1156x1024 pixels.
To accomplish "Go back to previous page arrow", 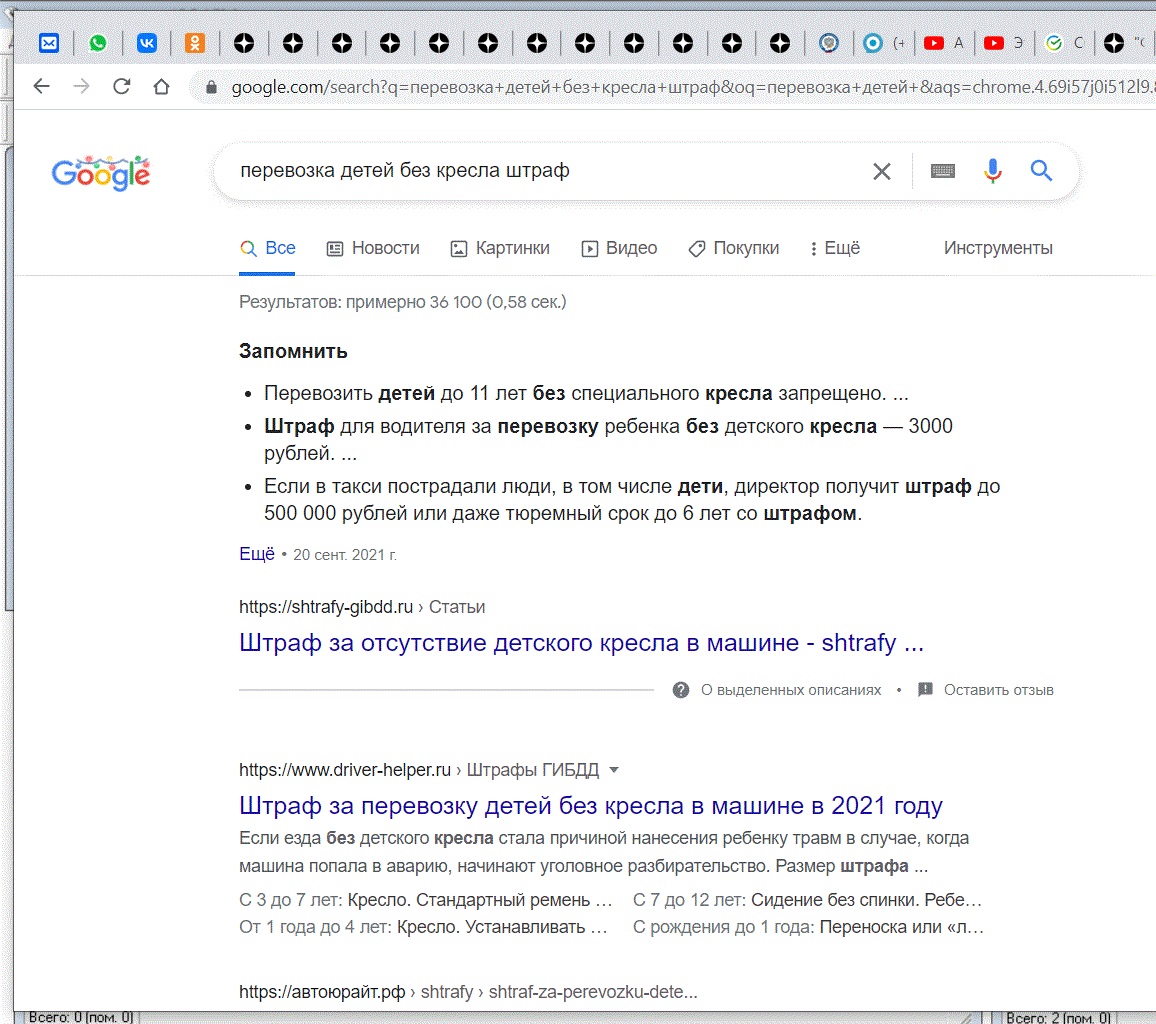I will tap(42, 86).
